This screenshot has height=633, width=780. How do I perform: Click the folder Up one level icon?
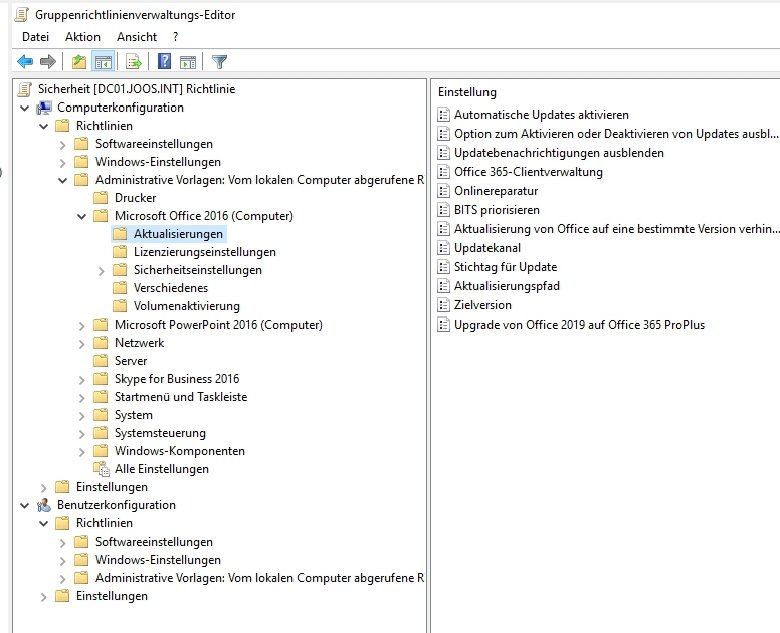point(79,62)
